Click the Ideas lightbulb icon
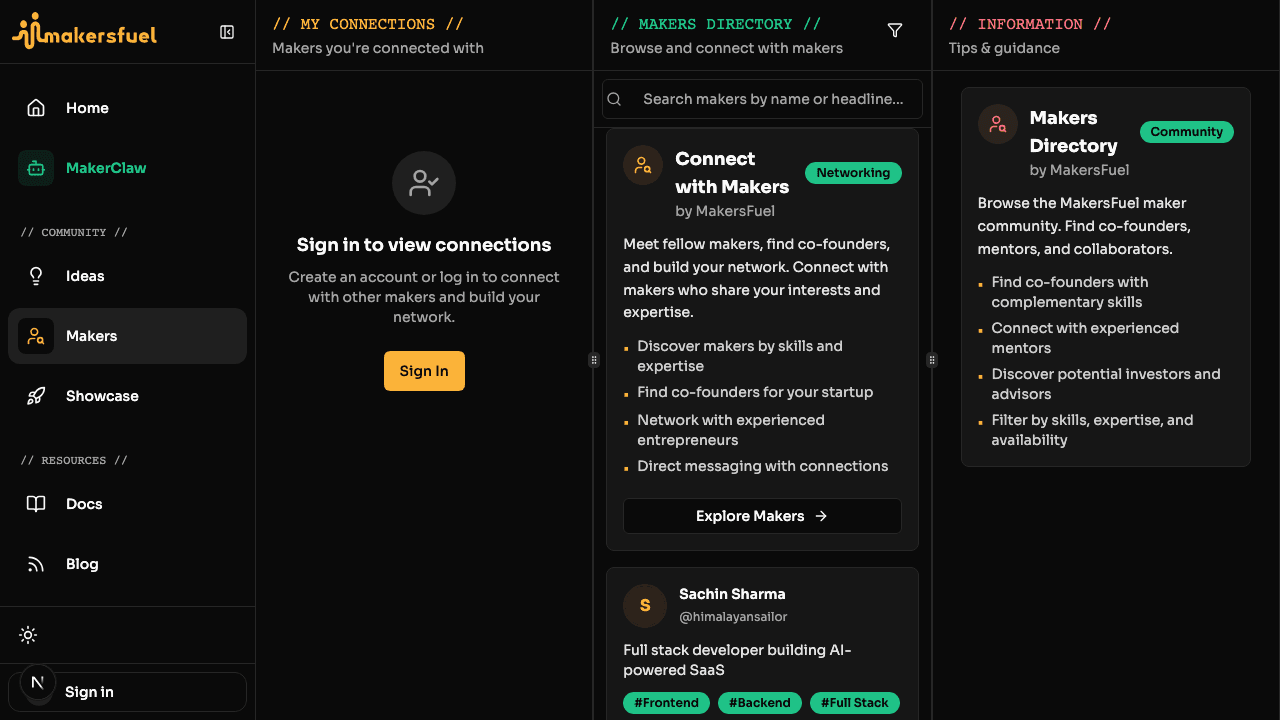This screenshot has height=720, width=1280. (36, 276)
